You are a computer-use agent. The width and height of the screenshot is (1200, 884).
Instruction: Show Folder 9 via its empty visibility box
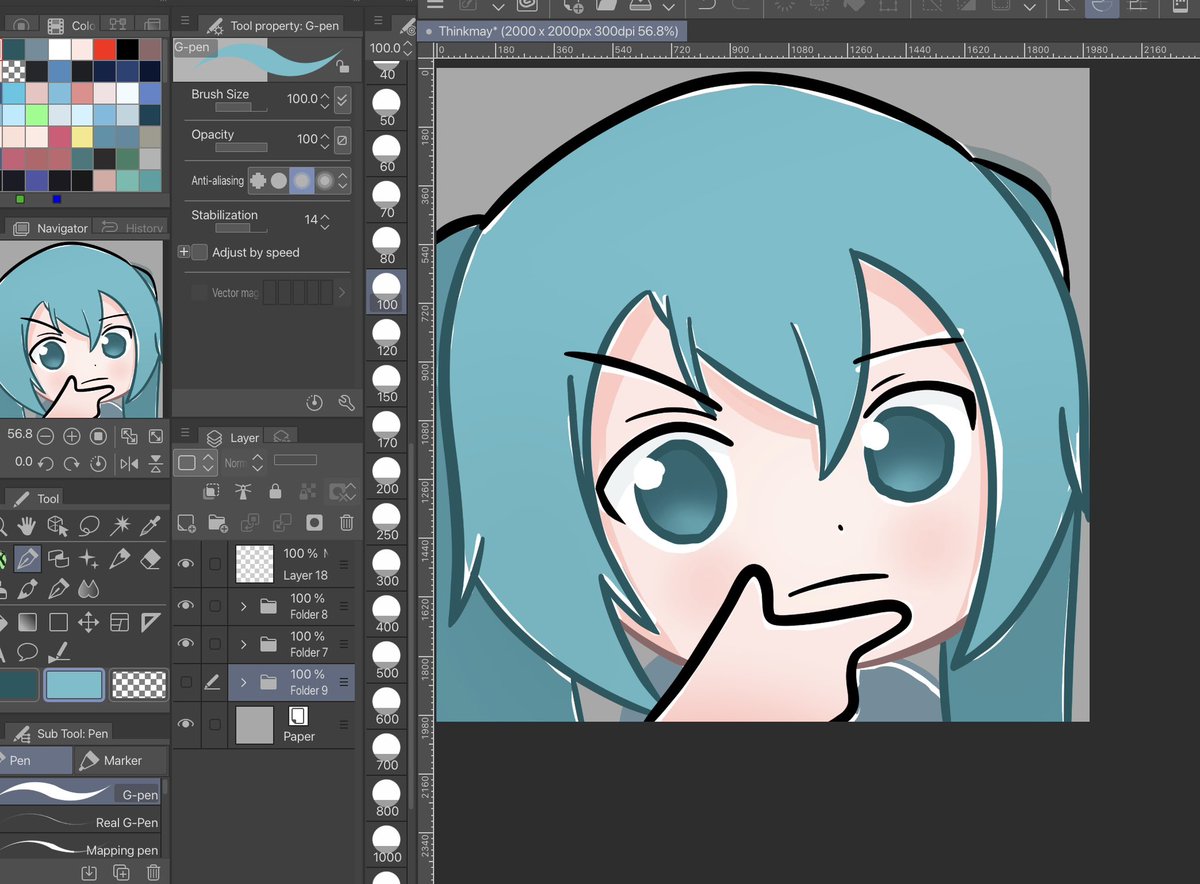tap(186, 682)
